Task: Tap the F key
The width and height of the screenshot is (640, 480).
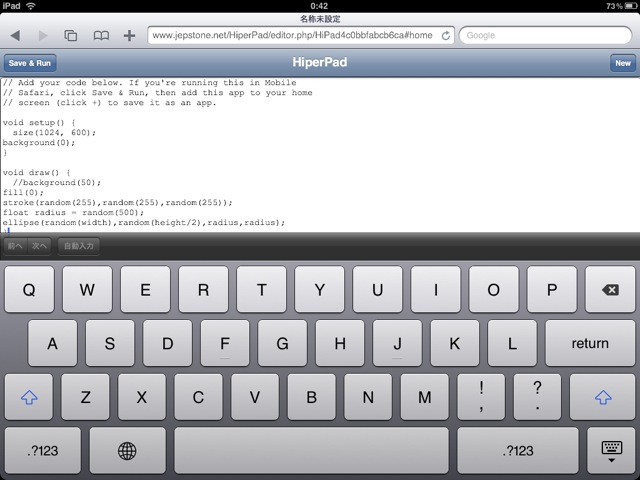Action: (x=225, y=343)
